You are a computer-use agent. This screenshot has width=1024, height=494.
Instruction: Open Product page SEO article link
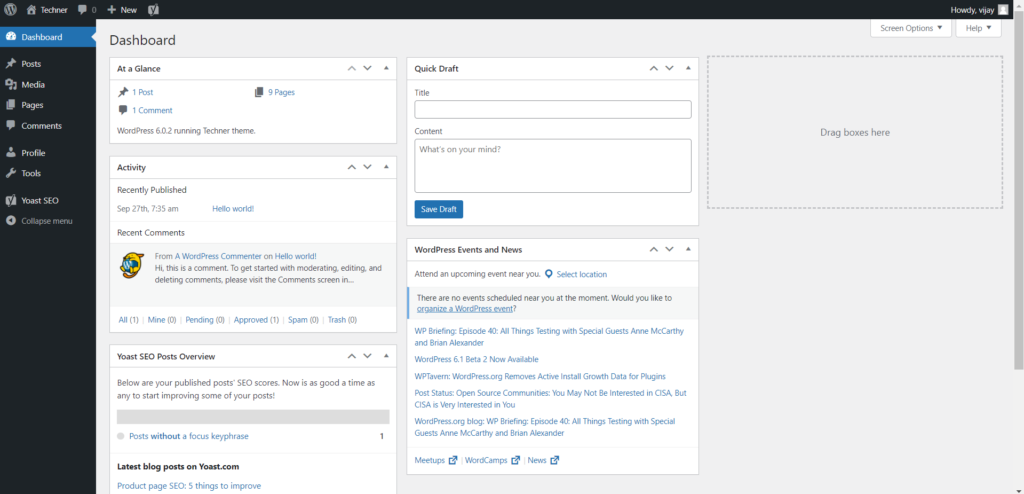click(x=189, y=486)
